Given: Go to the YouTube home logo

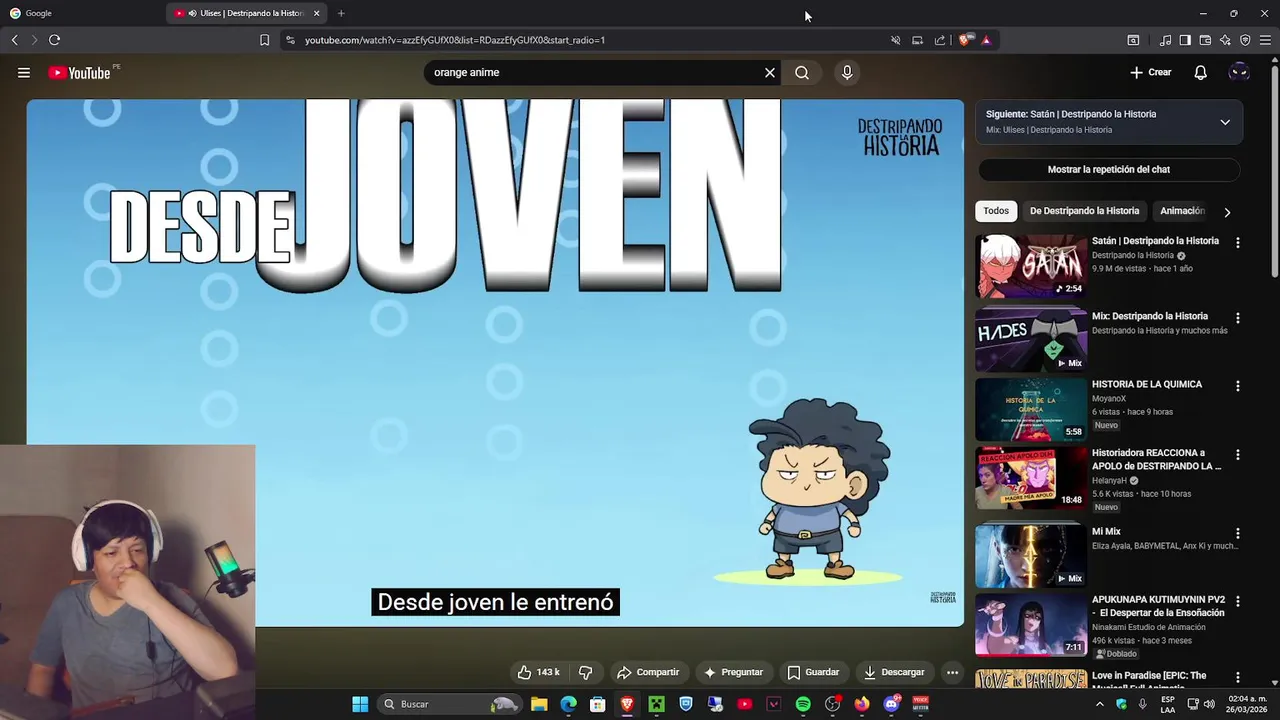Looking at the screenshot, I should [80, 72].
